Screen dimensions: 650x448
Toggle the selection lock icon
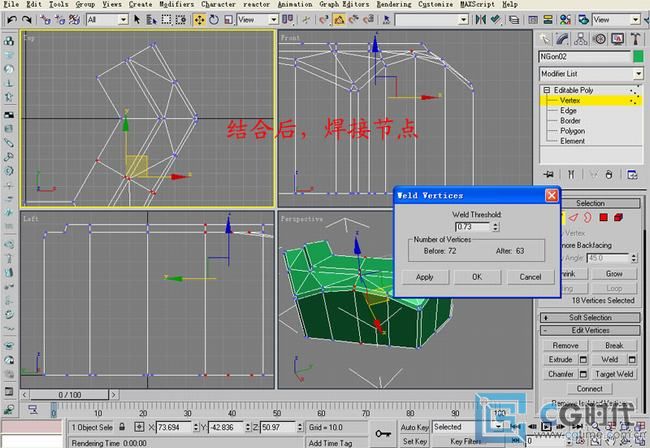pyautogui.click(x=122, y=426)
